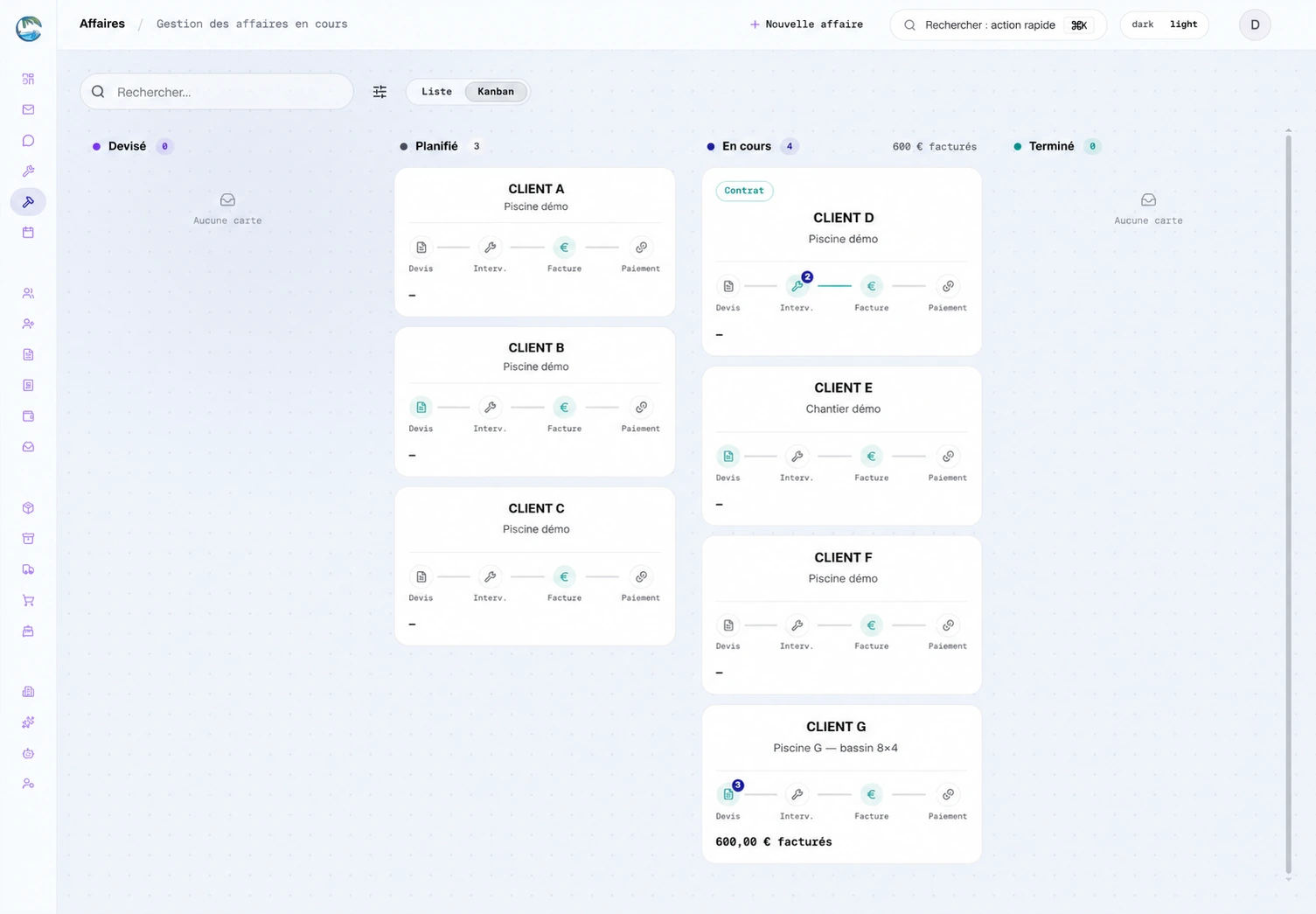Open the dashboard grid icon in sidebar
This screenshot has width=1316, height=914.
(28, 79)
